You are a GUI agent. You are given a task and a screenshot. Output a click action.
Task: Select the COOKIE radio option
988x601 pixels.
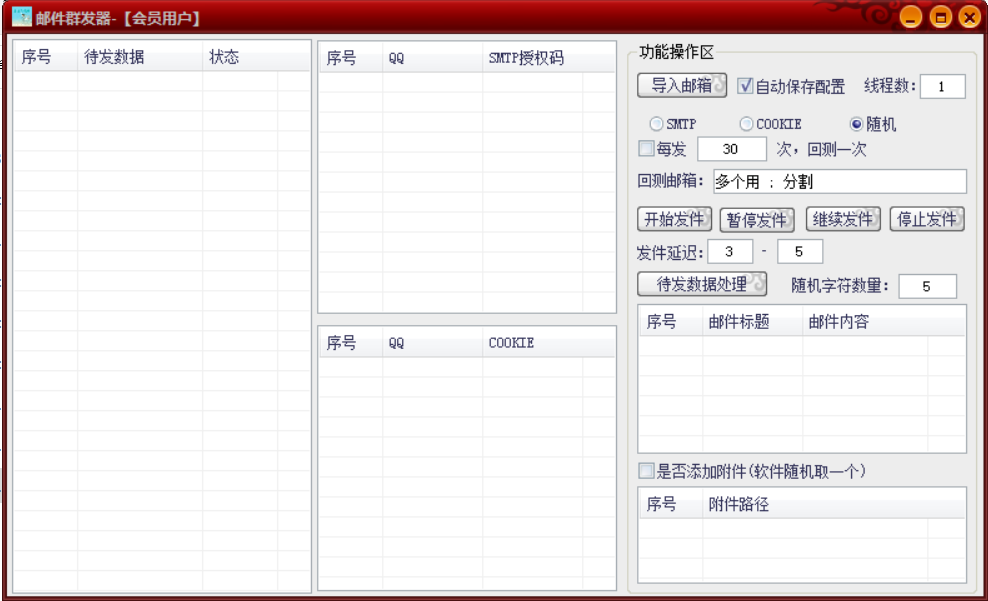tap(746, 124)
